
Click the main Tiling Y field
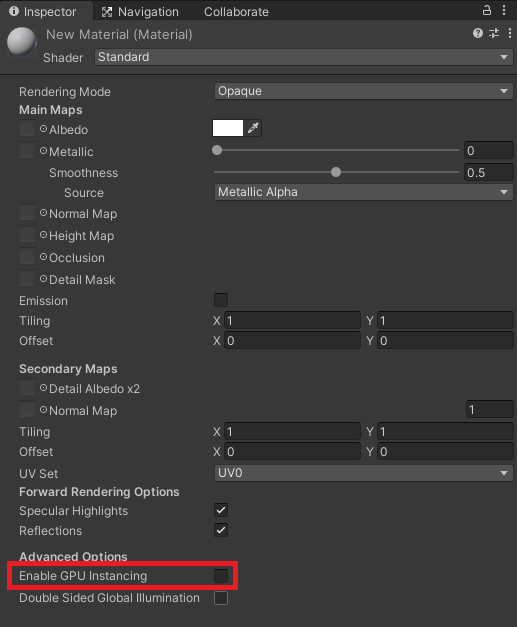click(445, 321)
